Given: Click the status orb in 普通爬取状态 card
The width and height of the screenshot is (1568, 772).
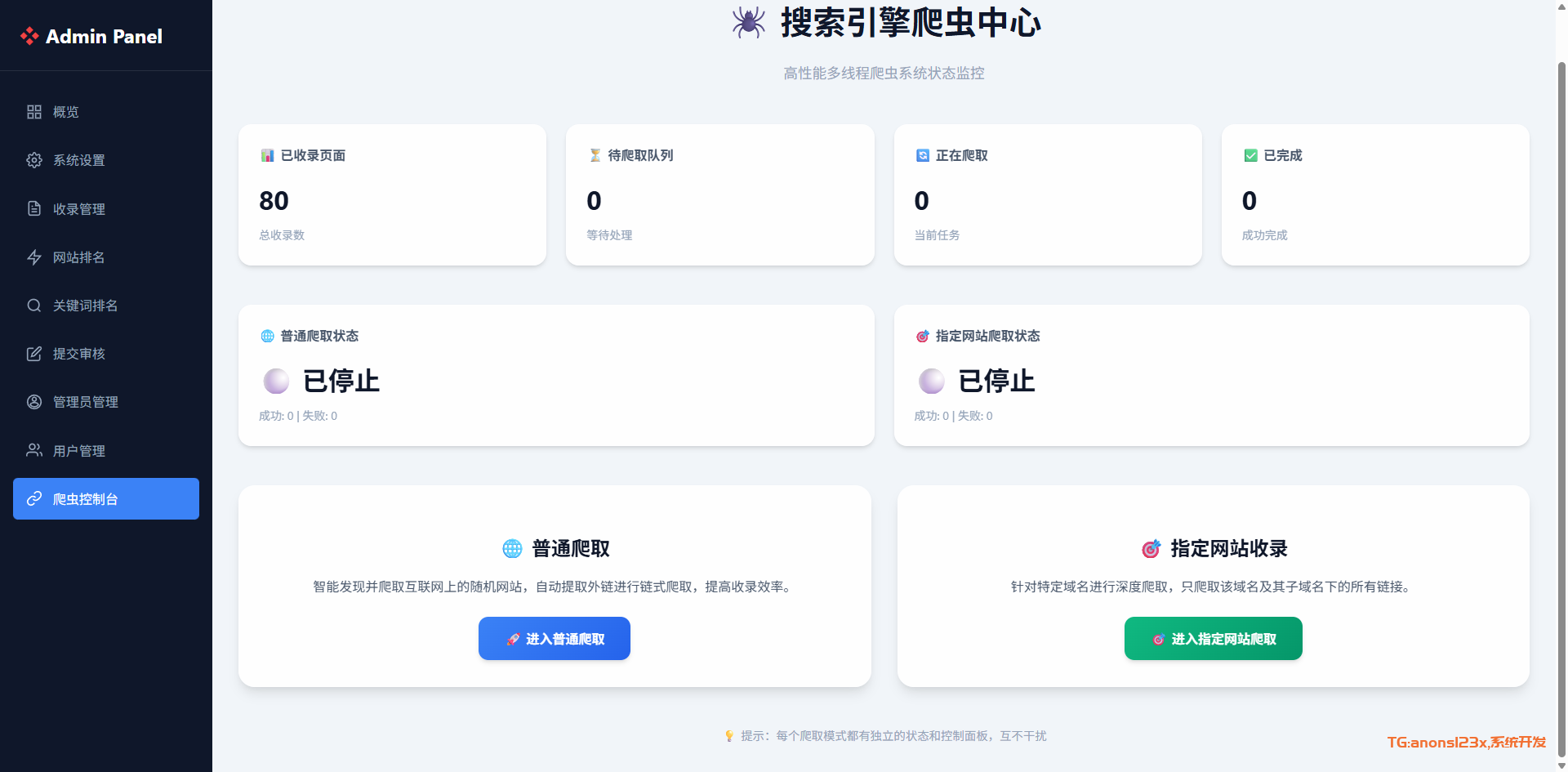Looking at the screenshot, I should tap(276, 381).
